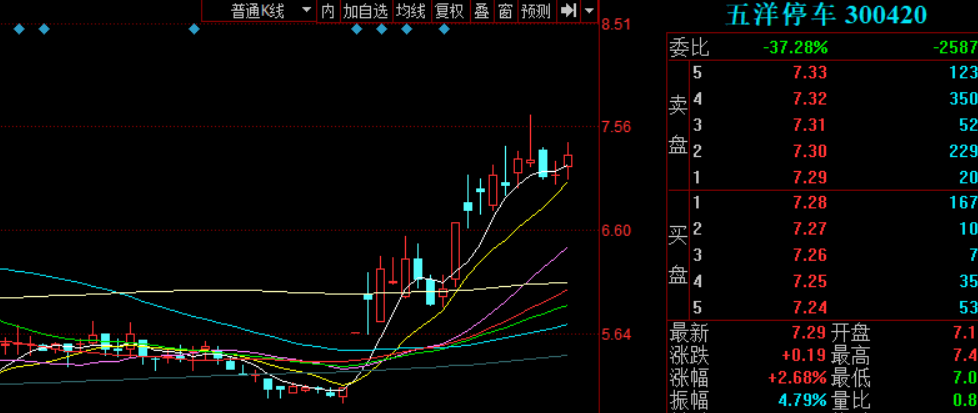This screenshot has width=978, height=413.
Task: Click sell level 2 price 7.30
Action: coord(810,151)
